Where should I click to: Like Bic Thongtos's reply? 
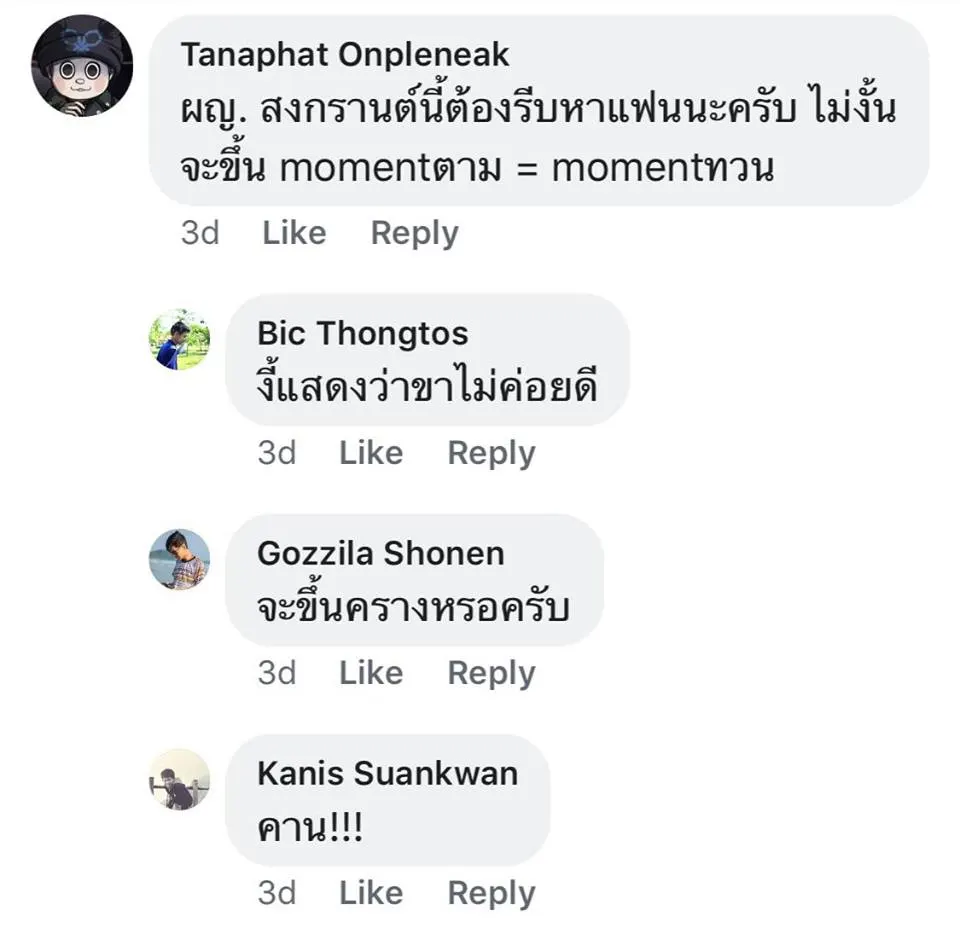pyautogui.click(x=370, y=453)
